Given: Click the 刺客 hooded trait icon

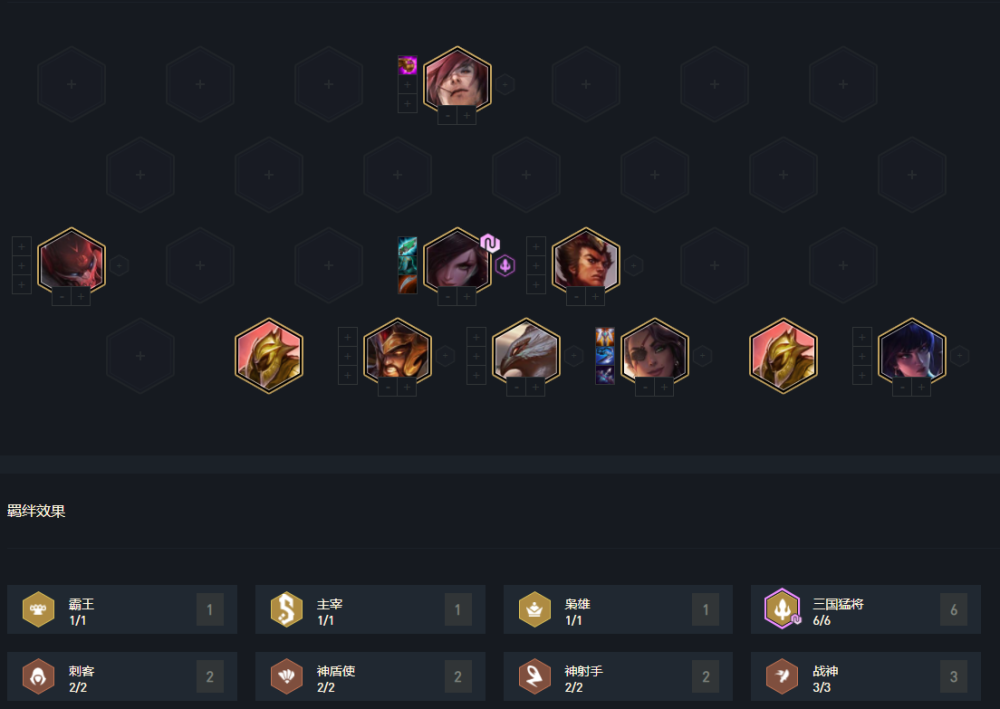Looking at the screenshot, I should coord(38,676).
